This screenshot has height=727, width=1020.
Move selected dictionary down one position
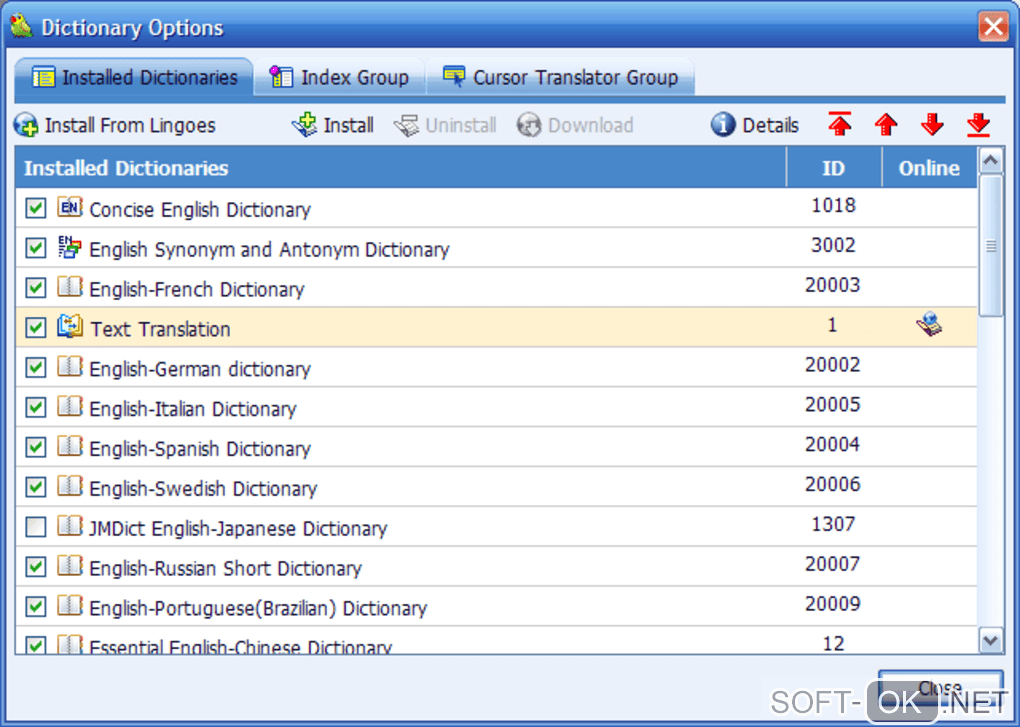click(932, 124)
